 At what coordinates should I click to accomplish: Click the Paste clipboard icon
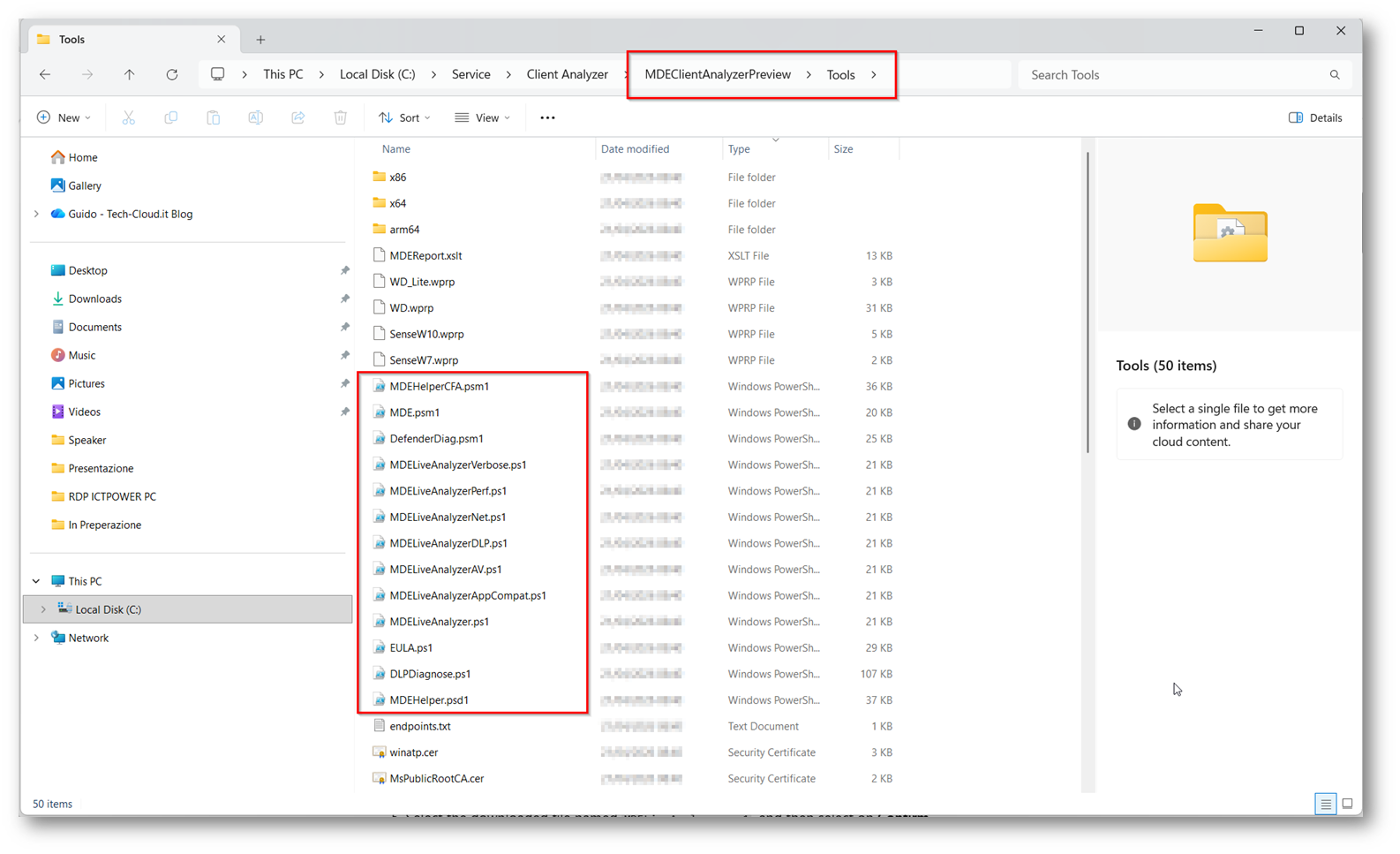tap(214, 117)
